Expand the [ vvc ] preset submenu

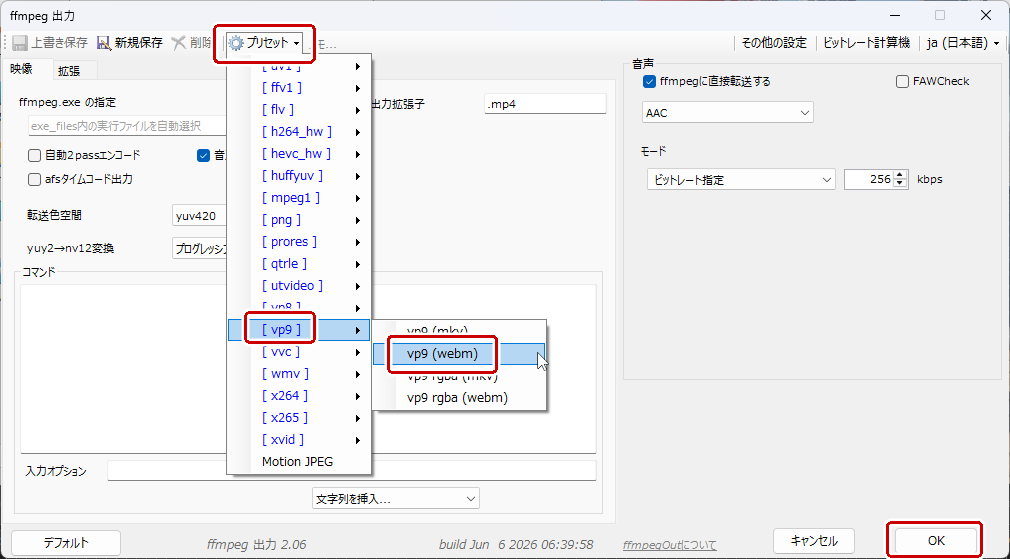click(x=299, y=352)
